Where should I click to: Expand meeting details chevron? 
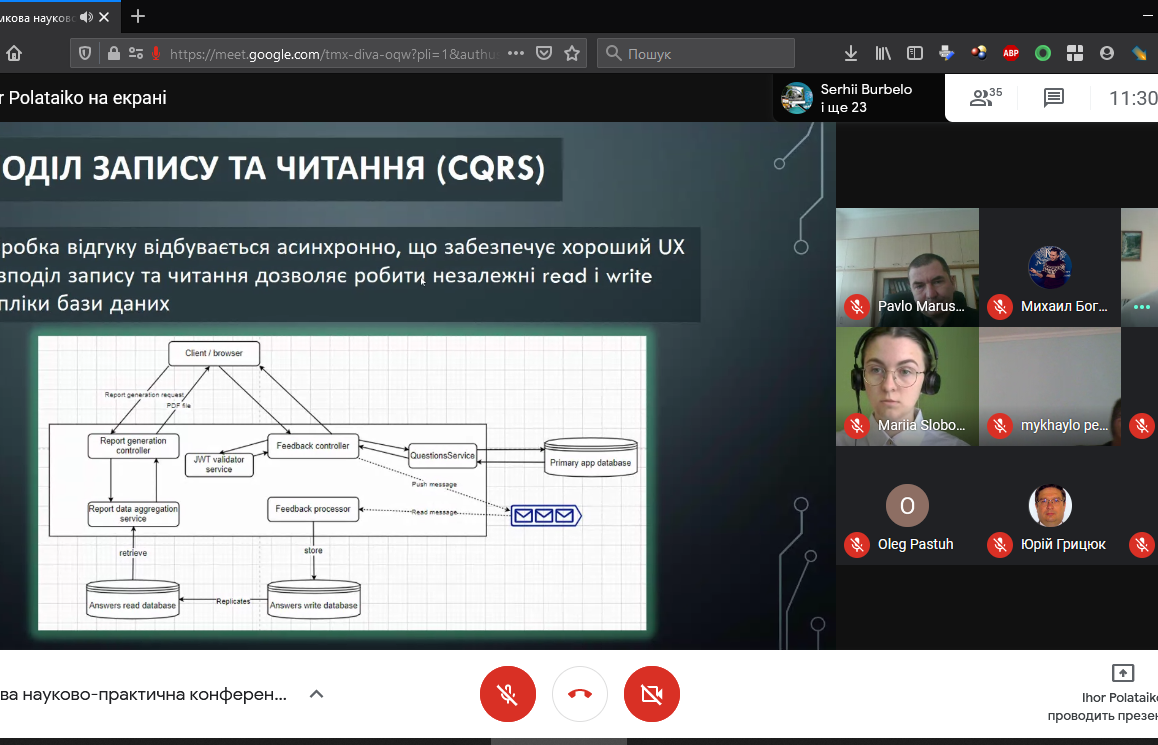[316, 694]
